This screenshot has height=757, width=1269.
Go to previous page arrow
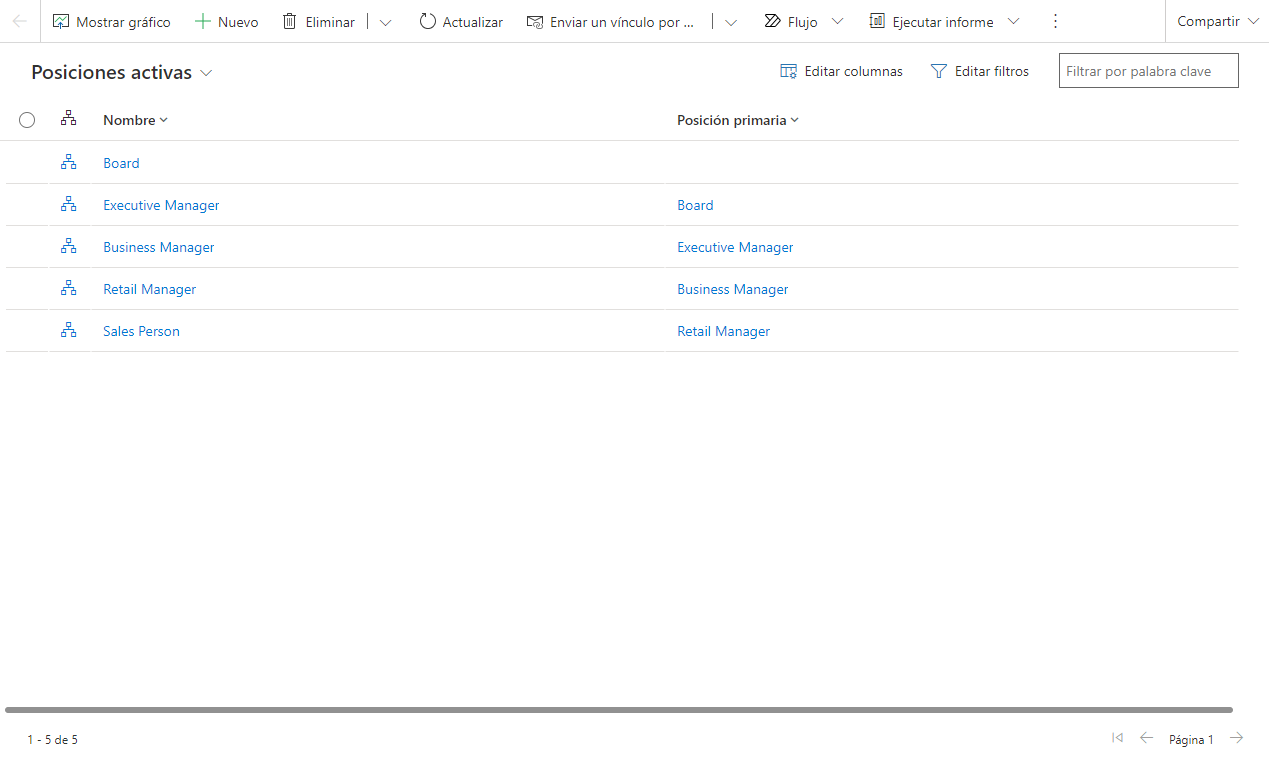click(x=1147, y=738)
